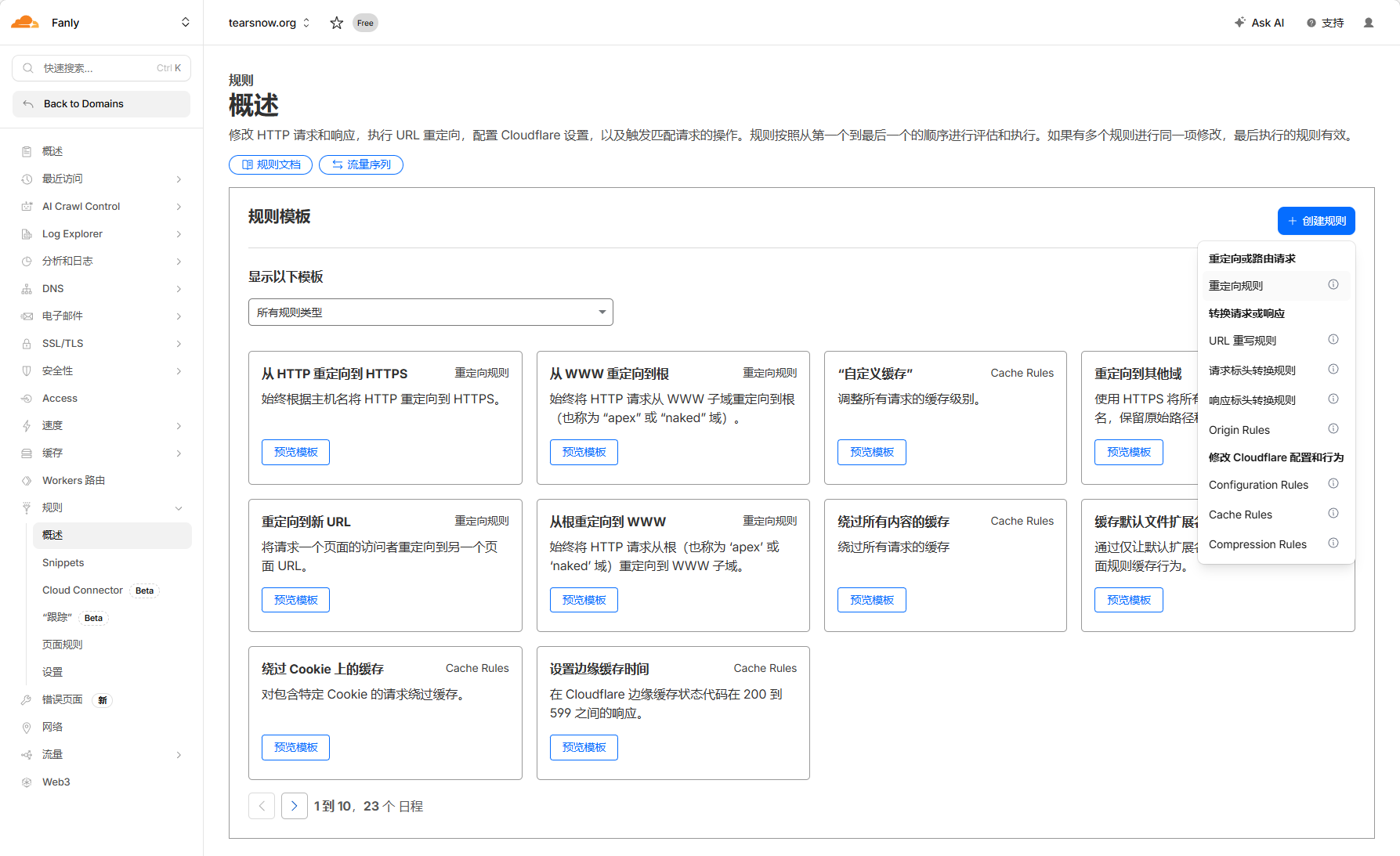Open the 所有规则类型 template filter dropdown
Screen dimensions: 1400x856
pyautogui.click(x=431, y=312)
